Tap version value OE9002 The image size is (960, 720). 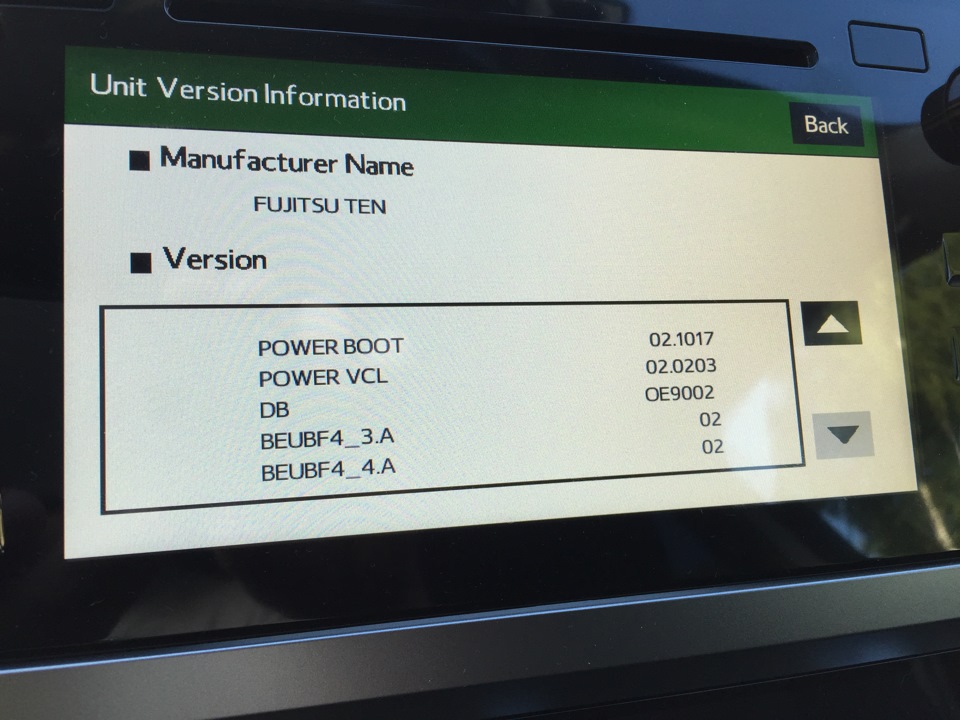pos(679,393)
